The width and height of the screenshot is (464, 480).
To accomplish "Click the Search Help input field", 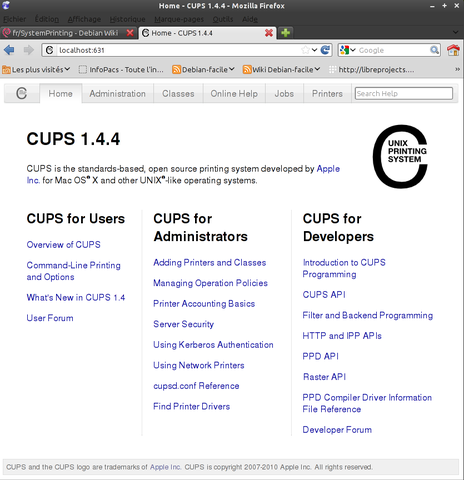I will tap(404, 94).
